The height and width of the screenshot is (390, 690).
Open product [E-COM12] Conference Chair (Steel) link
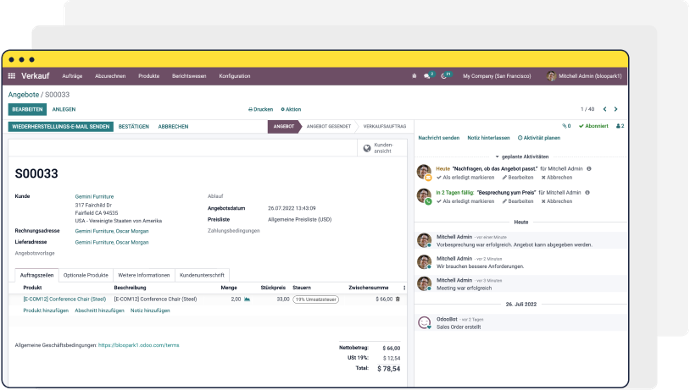(x=65, y=299)
